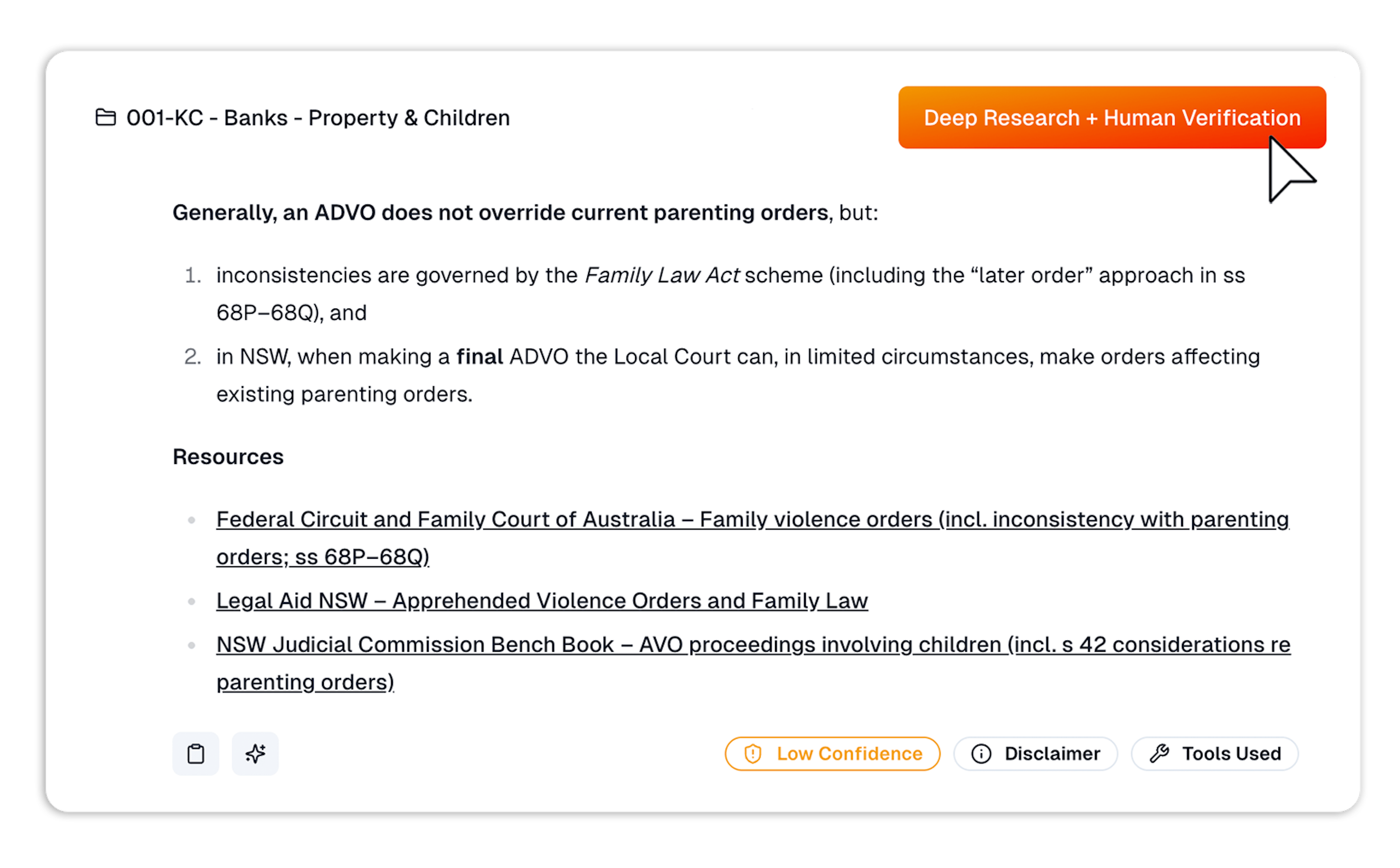Screen dimensions: 1400x868
Task: Copy the response using clipboard icon
Action: pyautogui.click(x=196, y=754)
